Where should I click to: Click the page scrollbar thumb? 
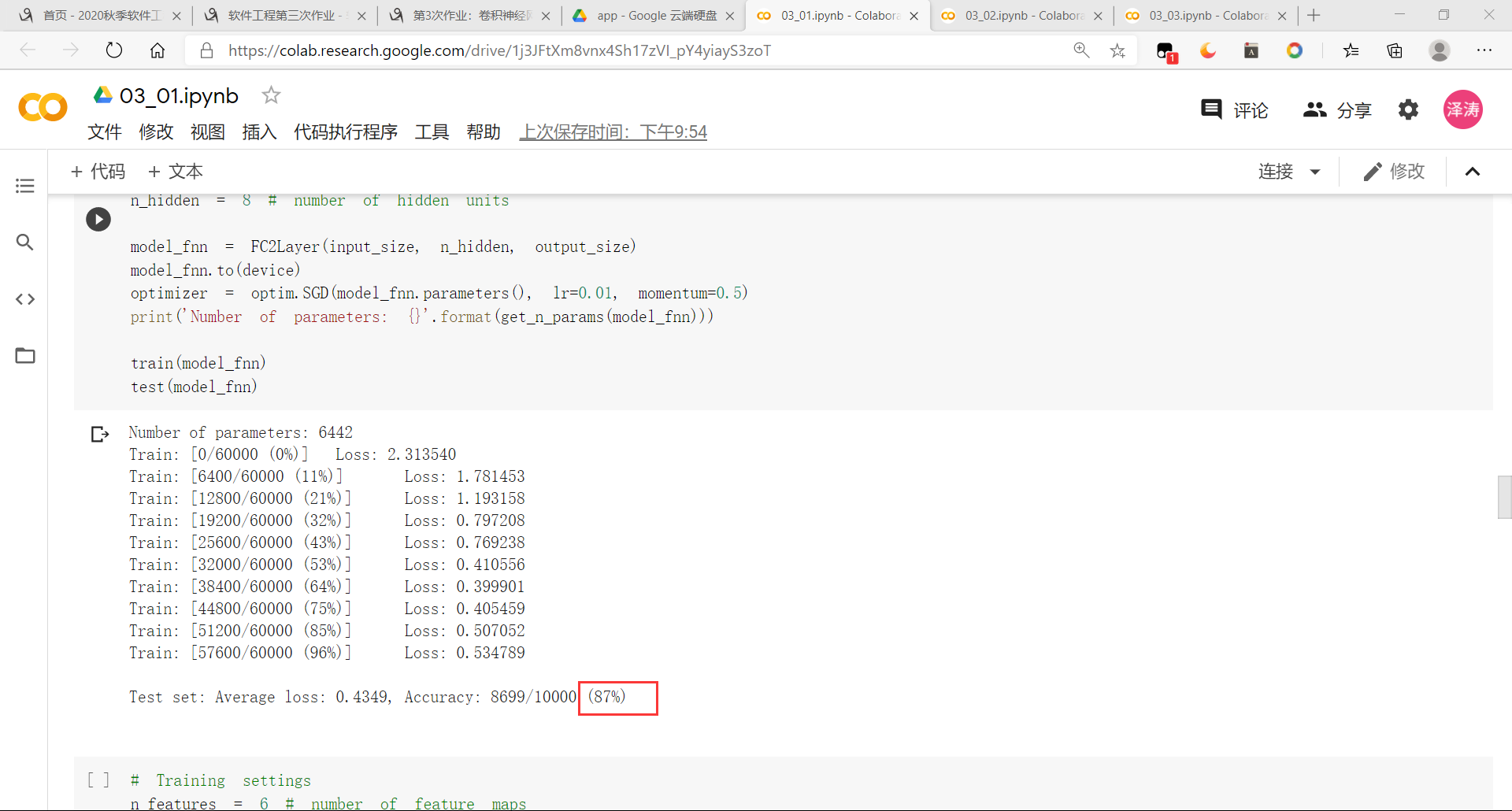[1504, 497]
